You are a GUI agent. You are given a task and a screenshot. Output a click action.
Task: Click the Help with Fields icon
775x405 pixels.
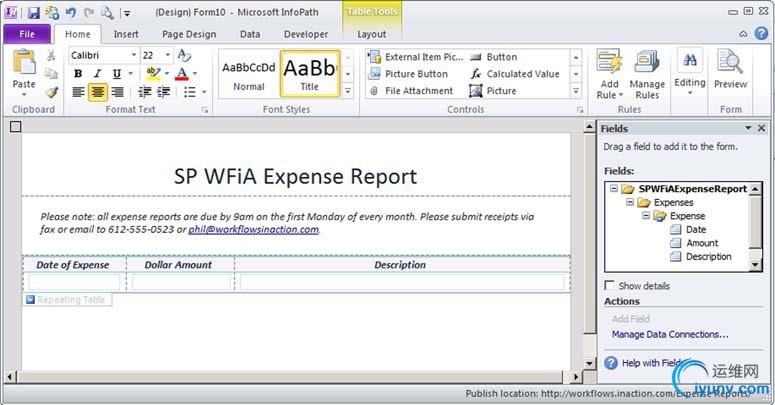[x=611, y=363]
